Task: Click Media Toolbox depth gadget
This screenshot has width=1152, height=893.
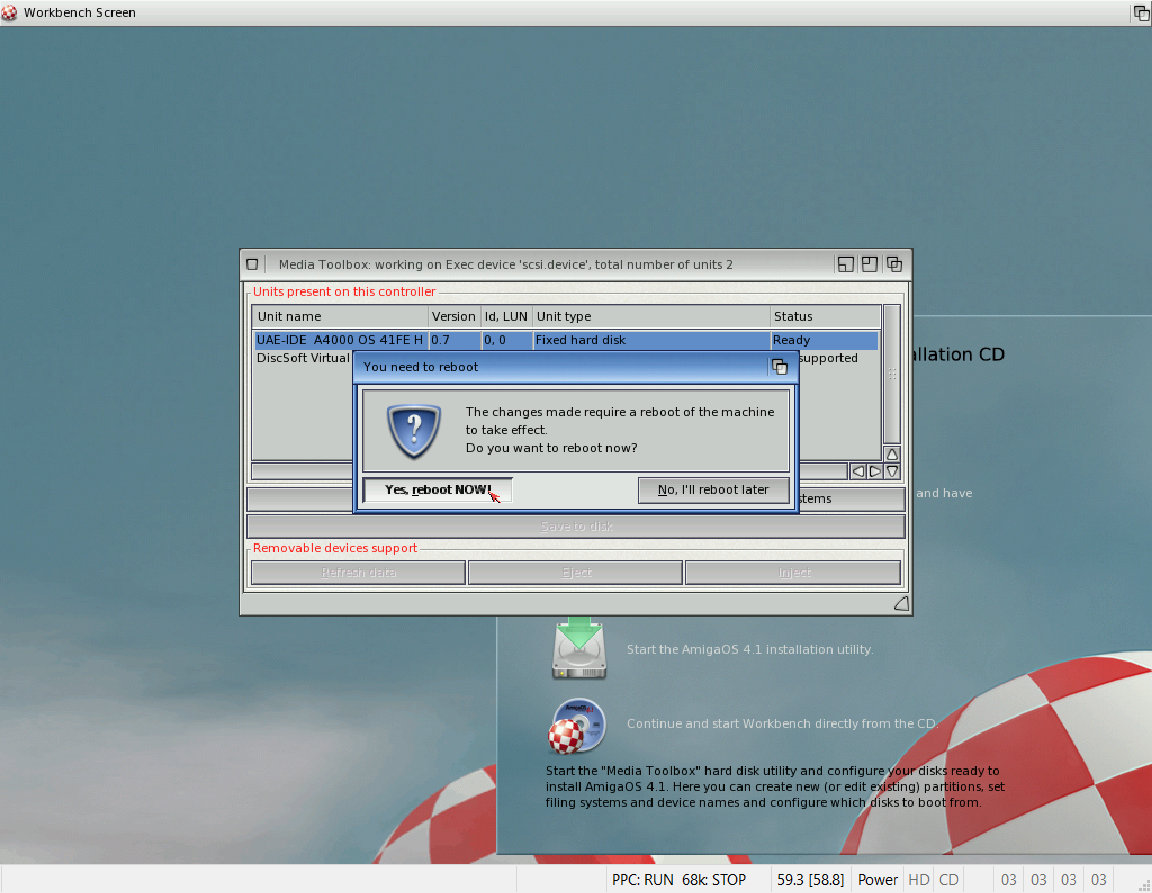Action: coord(894,264)
